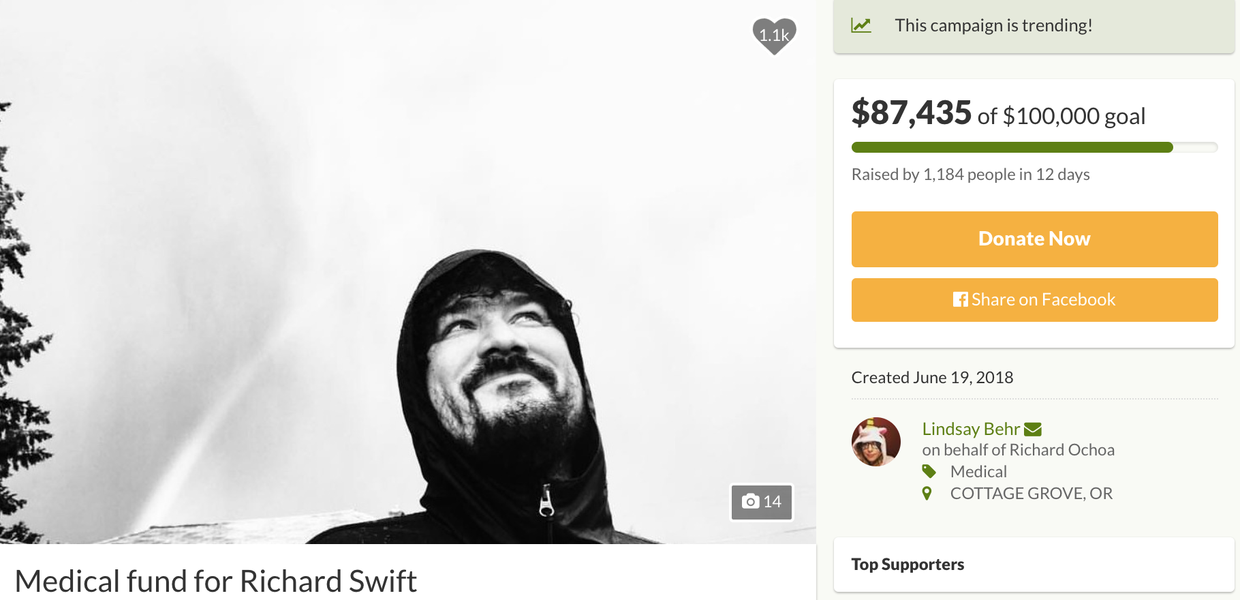This screenshot has width=1240, height=600.
Task: Select the Medical category link
Action: coord(978,471)
